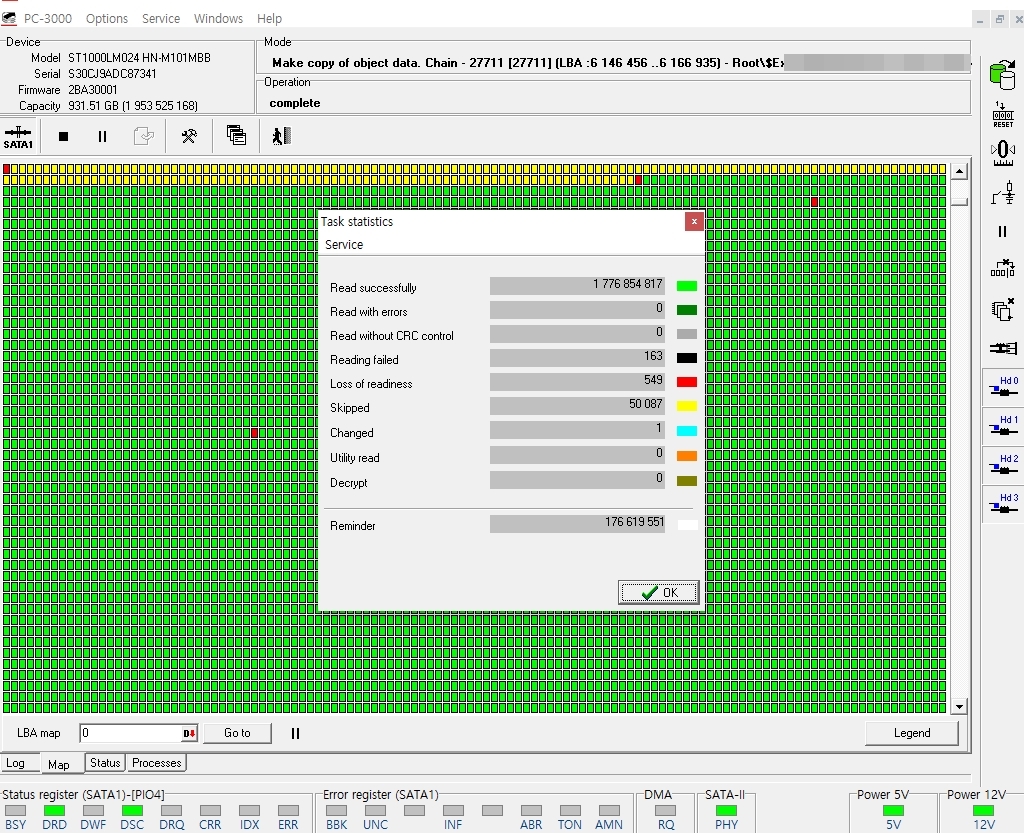Switch to the Processes tab
The width and height of the screenshot is (1024, 833).
(x=157, y=762)
